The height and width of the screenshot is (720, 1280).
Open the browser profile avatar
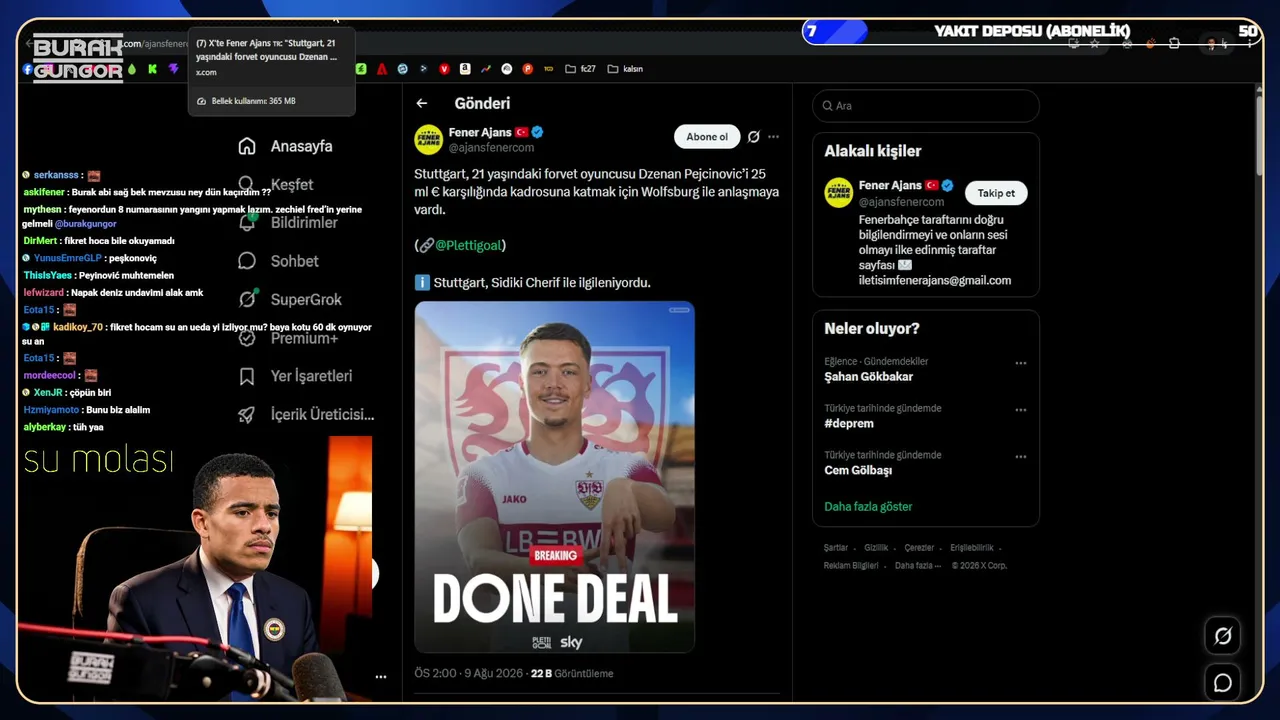pyautogui.click(x=1212, y=44)
